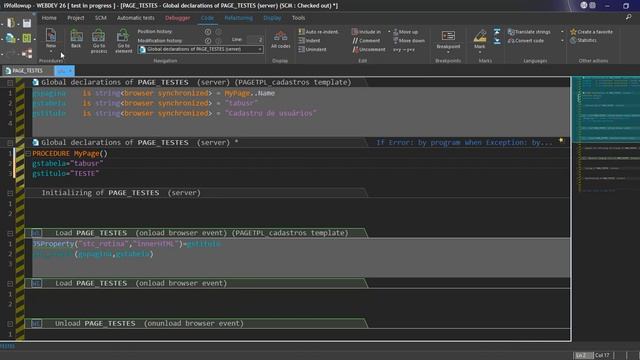
Task: Open code Statistics
Action: pos(583,40)
